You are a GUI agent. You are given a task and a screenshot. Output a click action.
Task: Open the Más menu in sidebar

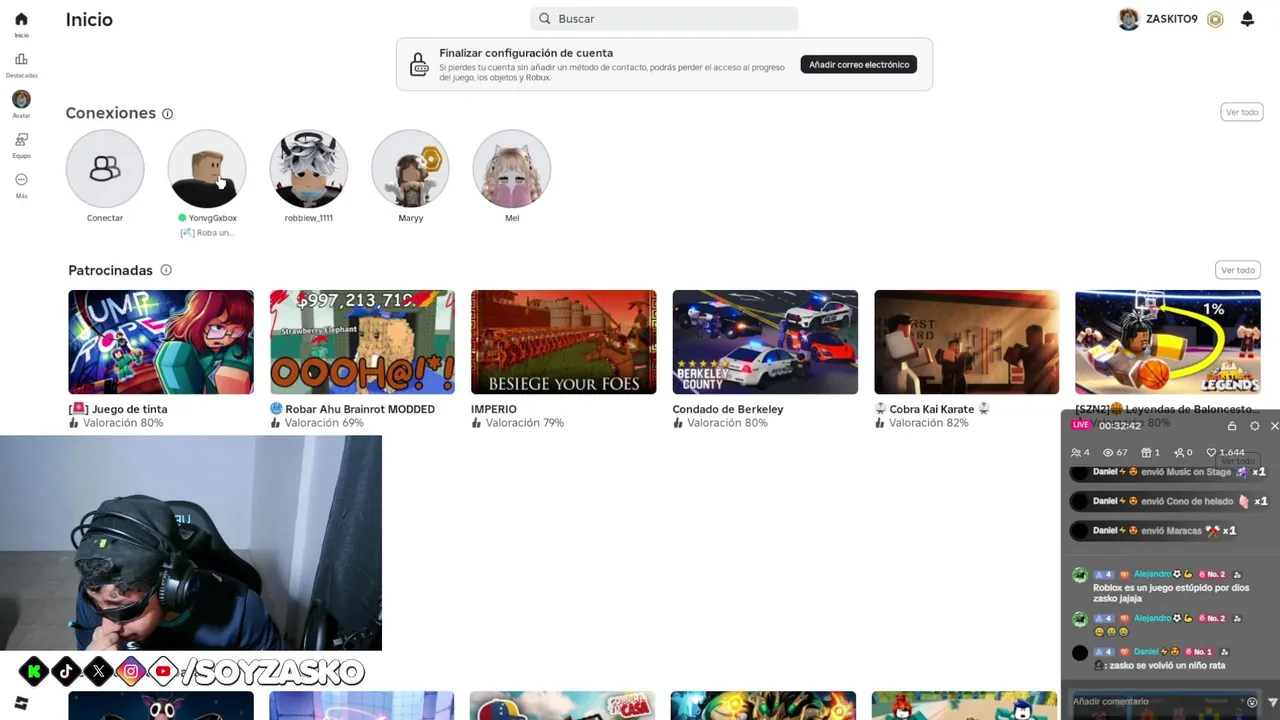[x=21, y=184]
